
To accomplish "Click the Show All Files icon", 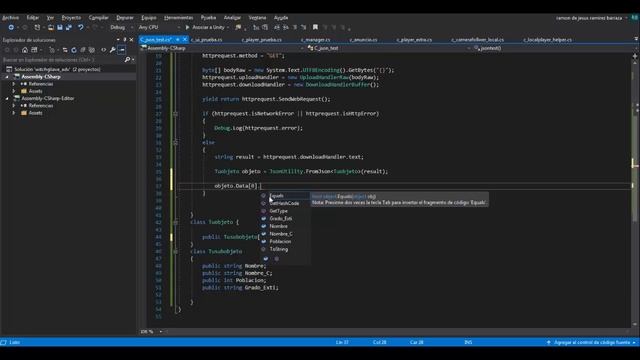I will [92, 50].
